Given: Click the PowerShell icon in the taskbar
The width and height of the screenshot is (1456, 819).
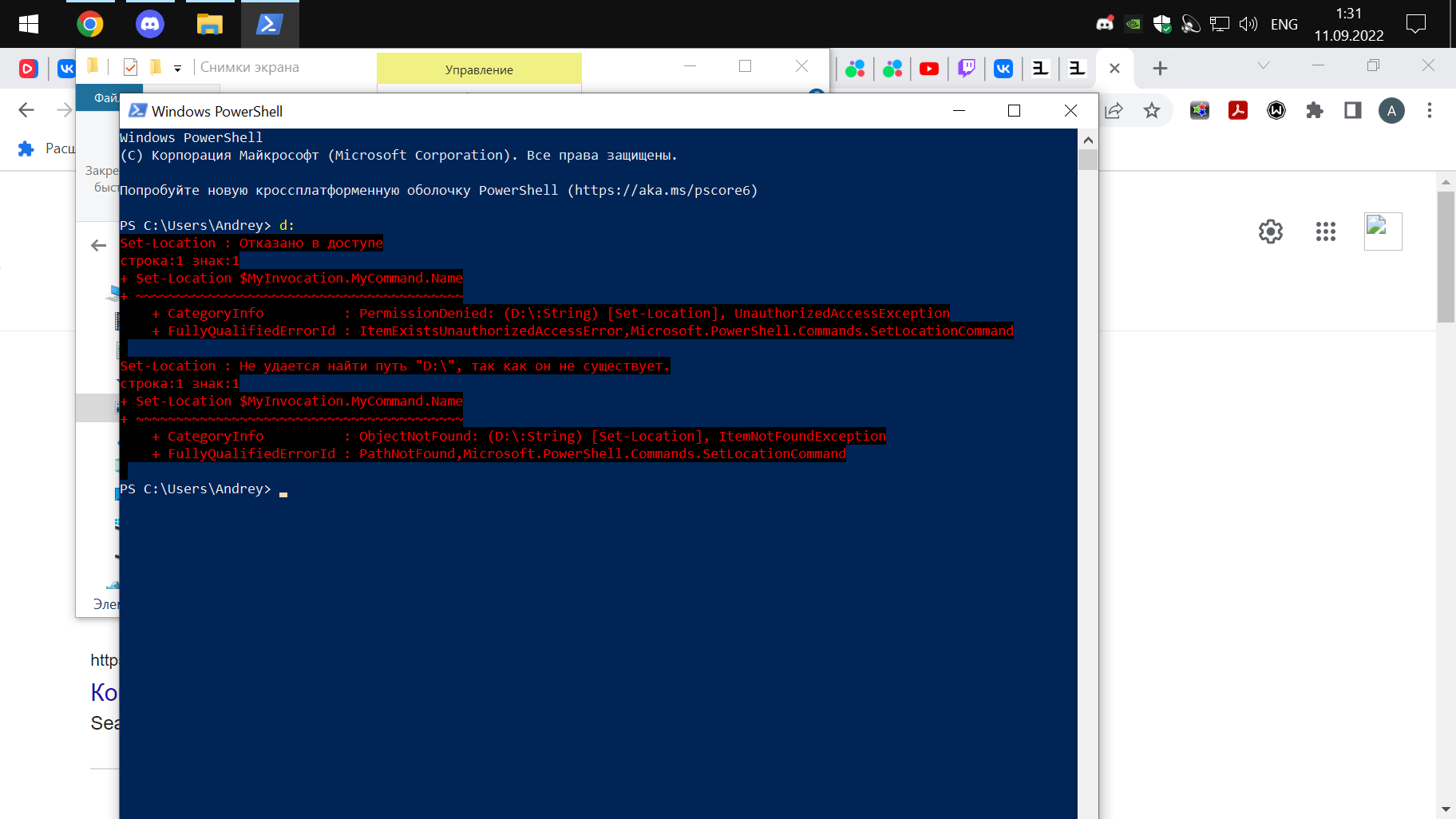Looking at the screenshot, I should (269, 24).
